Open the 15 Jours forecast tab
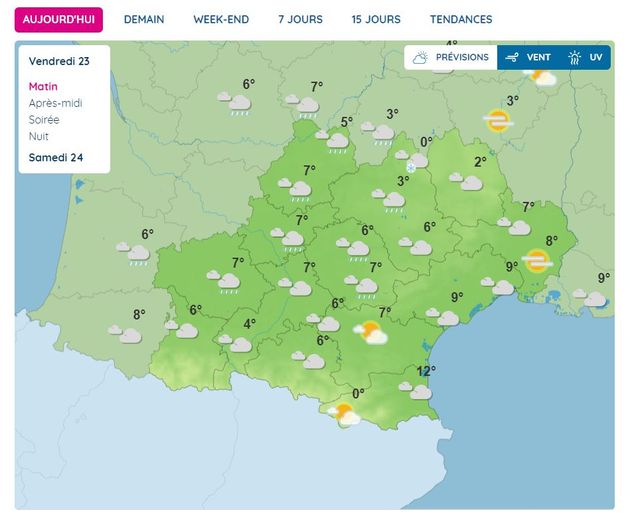 coord(376,20)
